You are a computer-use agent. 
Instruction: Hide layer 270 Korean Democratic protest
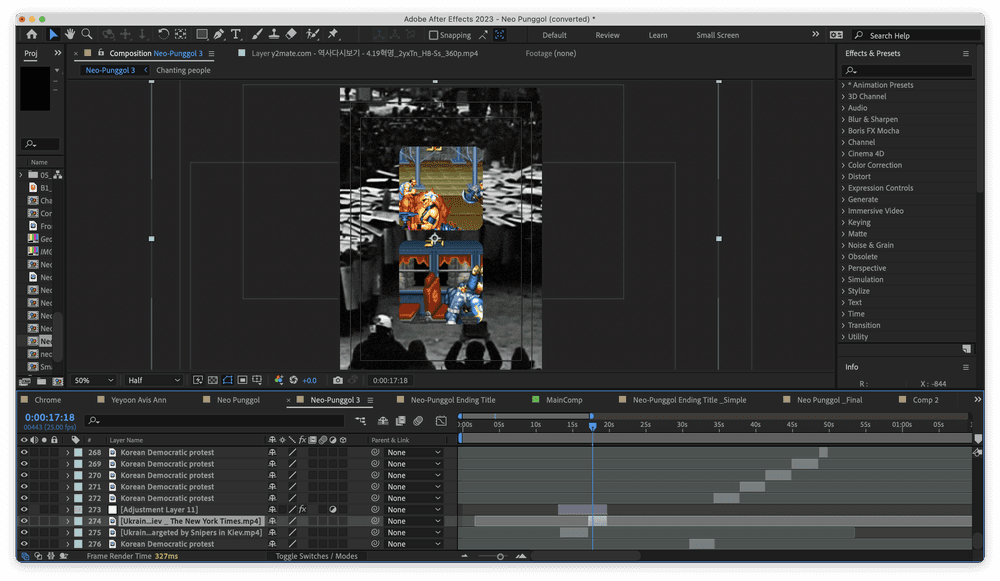coord(24,475)
